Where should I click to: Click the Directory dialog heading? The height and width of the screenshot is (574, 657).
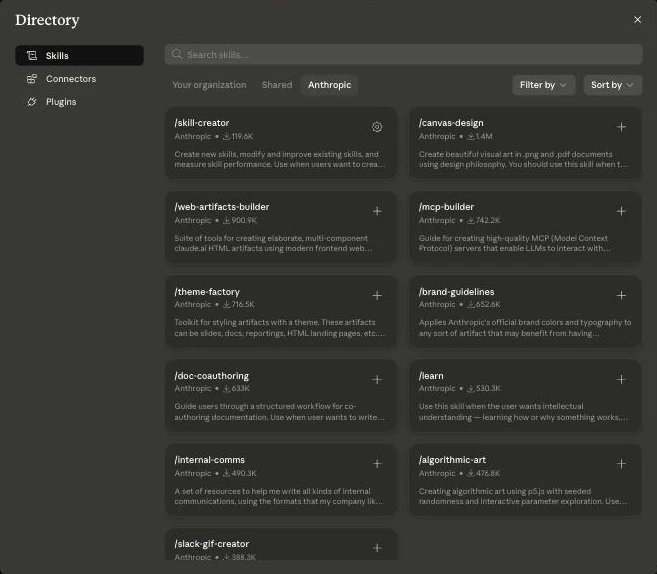click(x=47, y=20)
